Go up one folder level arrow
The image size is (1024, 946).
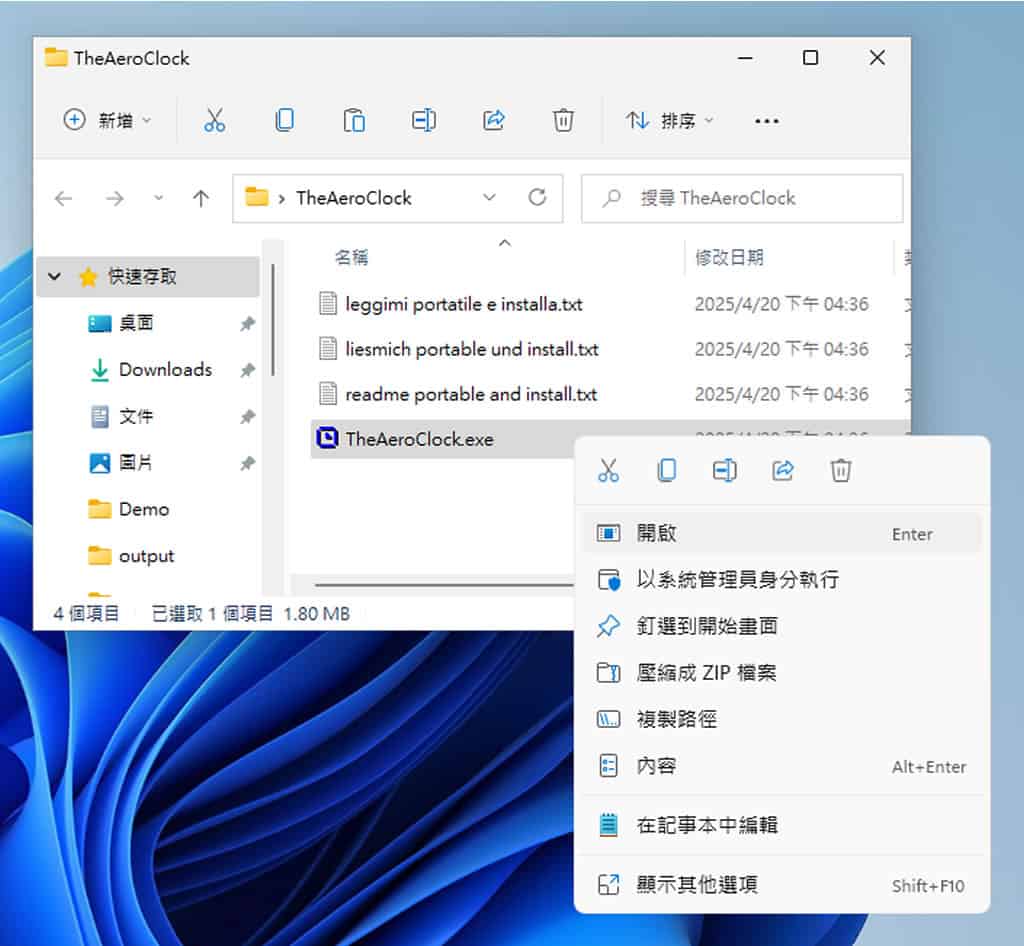tap(201, 198)
